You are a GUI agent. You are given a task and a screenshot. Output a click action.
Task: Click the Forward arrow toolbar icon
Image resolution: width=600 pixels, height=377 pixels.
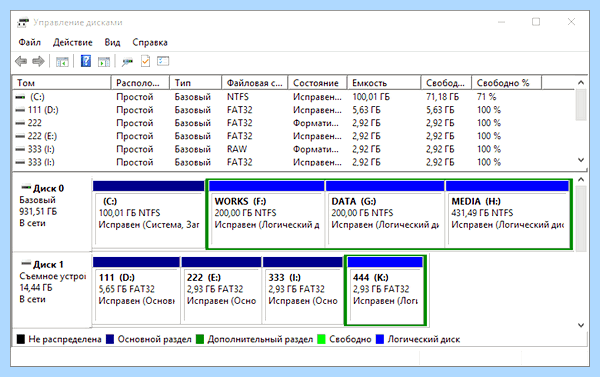tap(38, 61)
